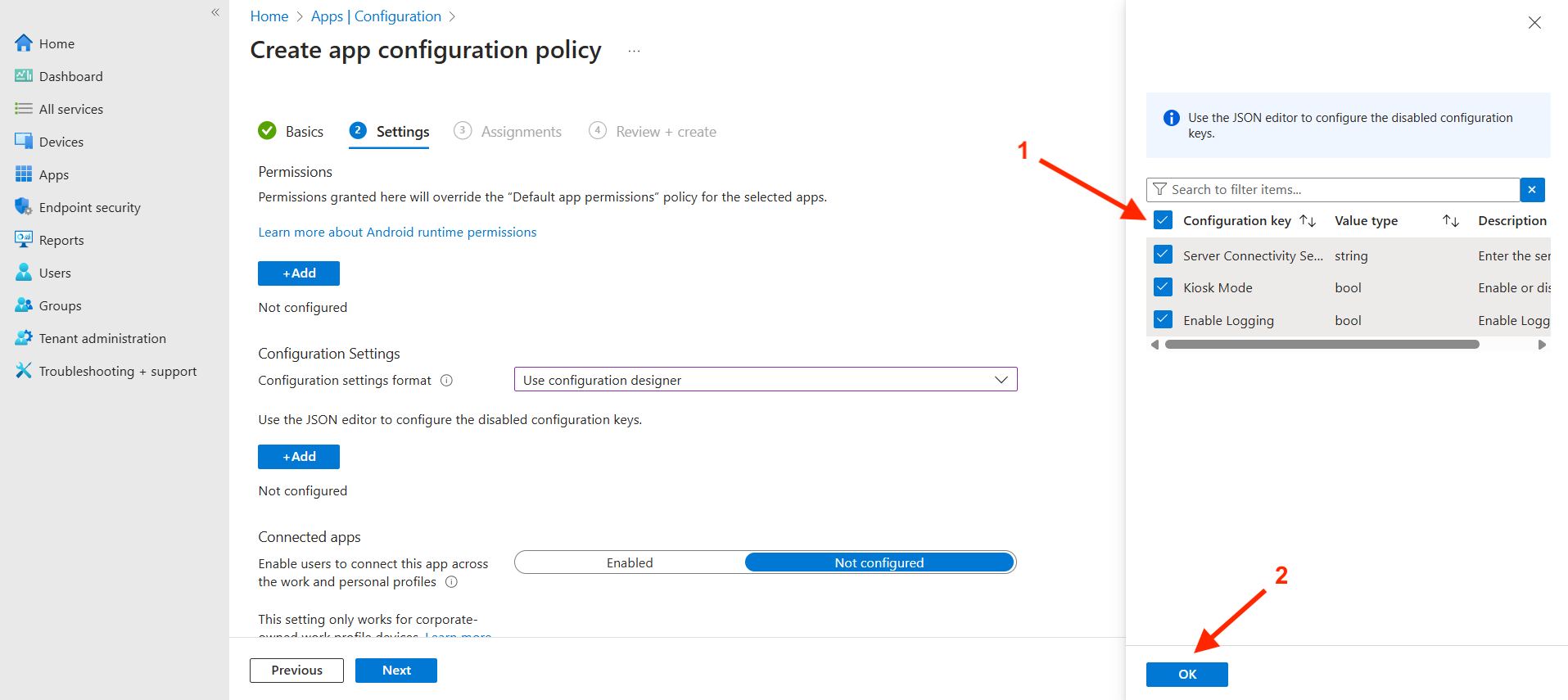The width and height of the screenshot is (1568, 700).
Task: Open the Dashboard icon in sidebar
Action: click(x=23, y=76)
